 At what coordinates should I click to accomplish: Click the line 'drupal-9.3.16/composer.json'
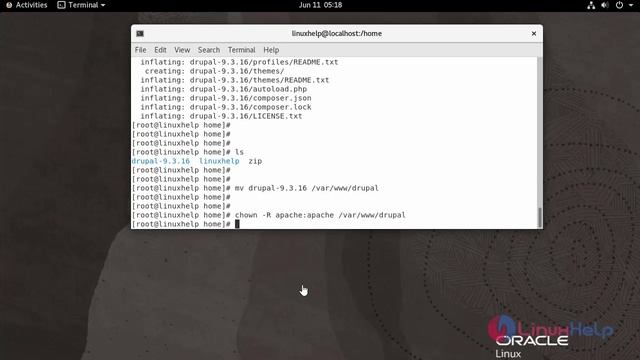pos(250,98)
